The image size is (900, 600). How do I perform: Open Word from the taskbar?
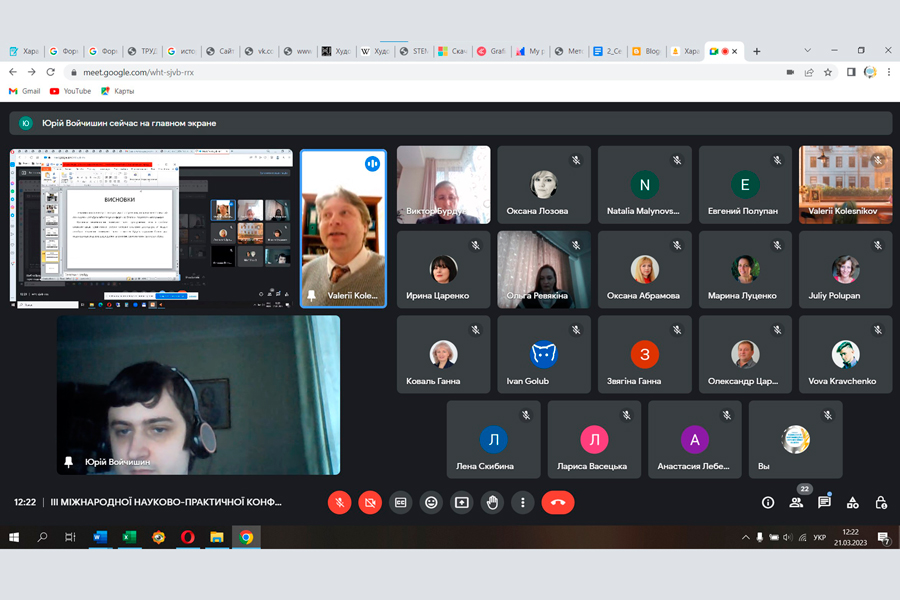coord(100,537)
